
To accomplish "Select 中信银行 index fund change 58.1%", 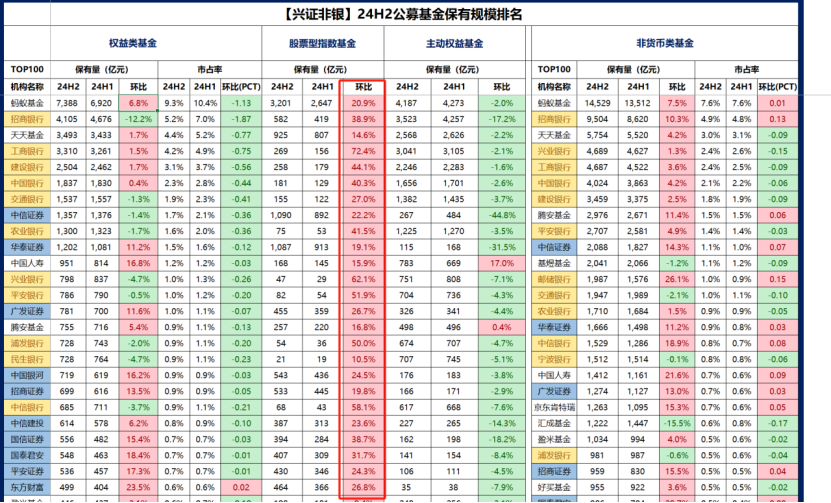I will click(x=363, y=407).
